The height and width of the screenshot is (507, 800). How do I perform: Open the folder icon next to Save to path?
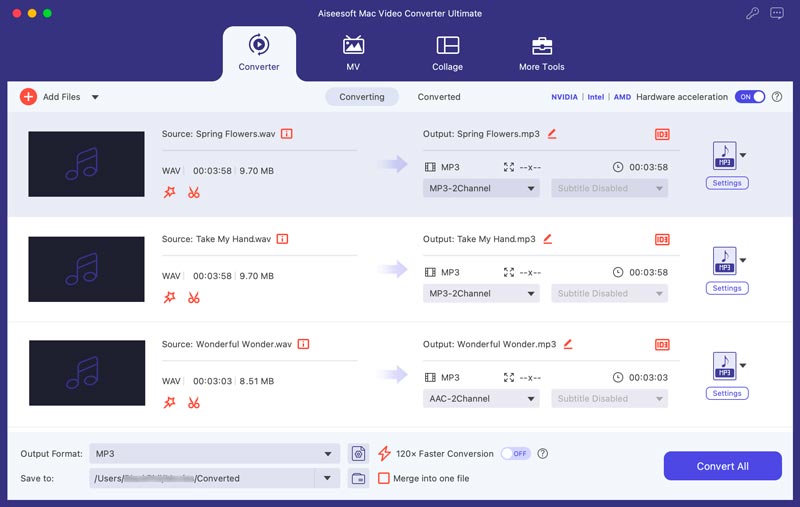358,478
